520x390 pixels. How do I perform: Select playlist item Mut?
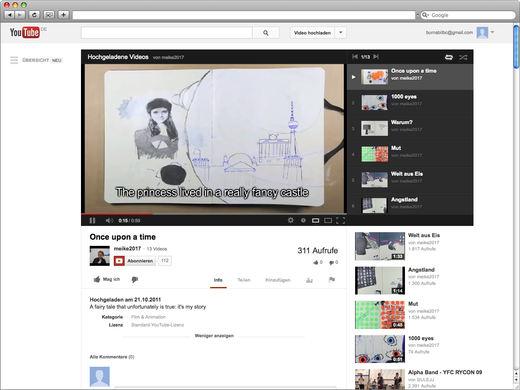click(x=410, y=154)
